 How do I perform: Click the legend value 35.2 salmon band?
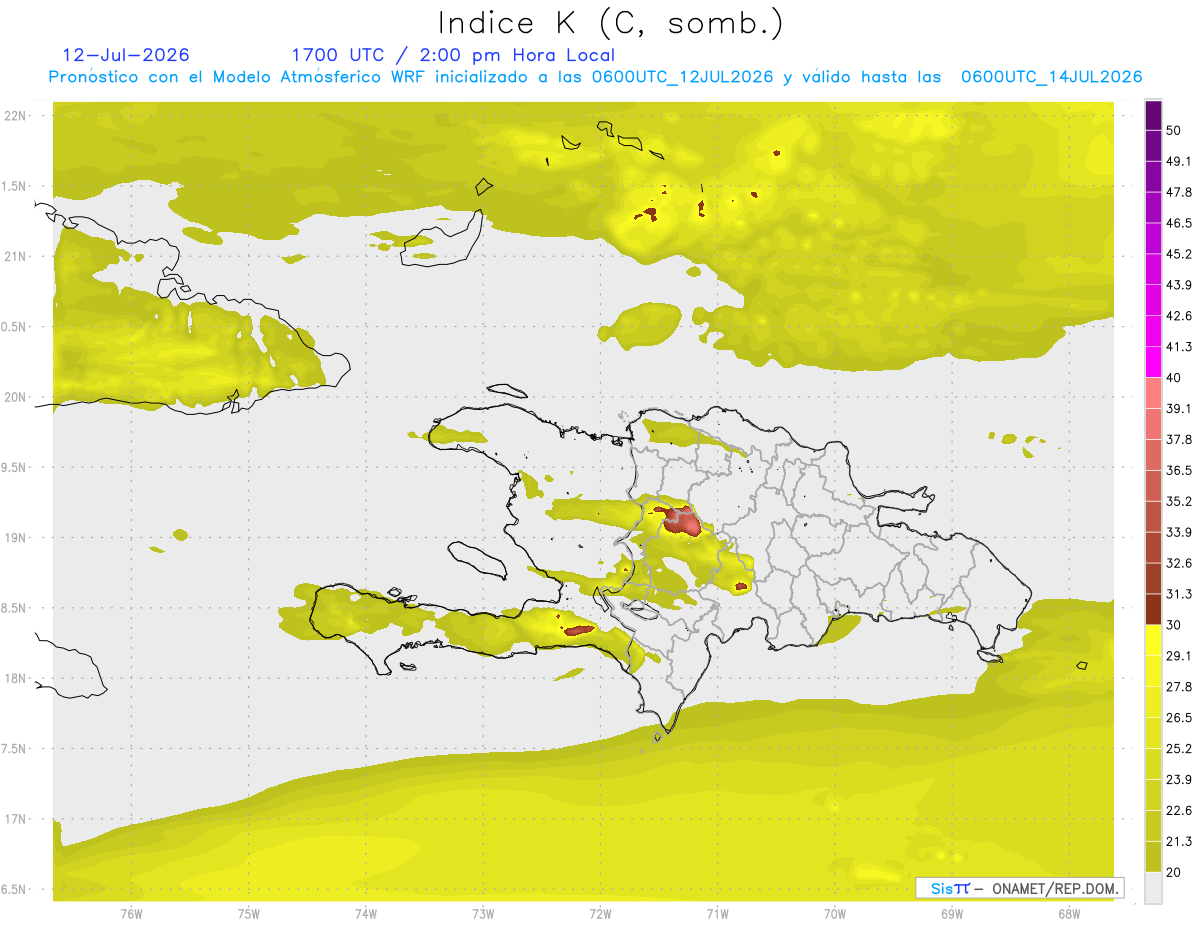point(1153,501)
